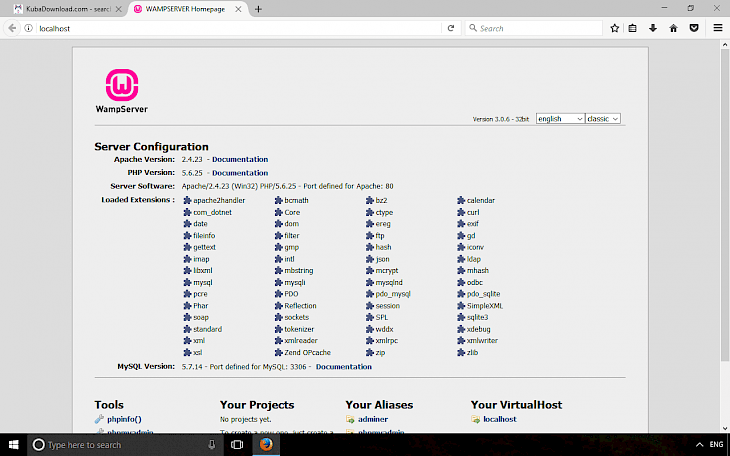The height and width of the screenshot is (456, 730).
Task: Show bookmarks list icon
Action: (632, 28)
